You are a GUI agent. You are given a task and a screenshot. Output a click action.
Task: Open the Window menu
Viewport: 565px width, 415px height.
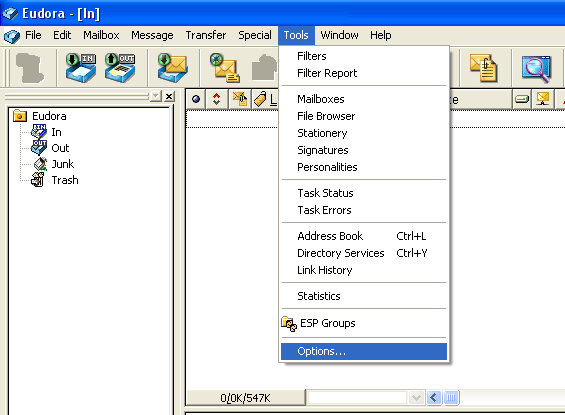coord(339,35)
